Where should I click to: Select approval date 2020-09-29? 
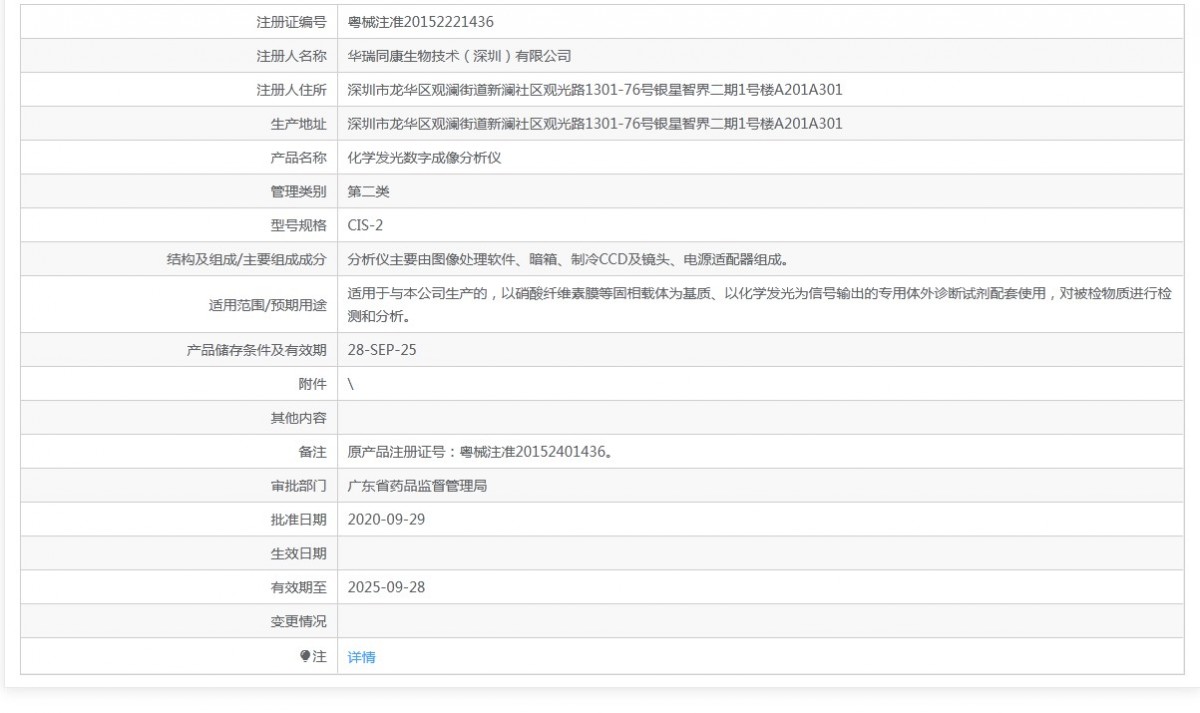[386, 520]
